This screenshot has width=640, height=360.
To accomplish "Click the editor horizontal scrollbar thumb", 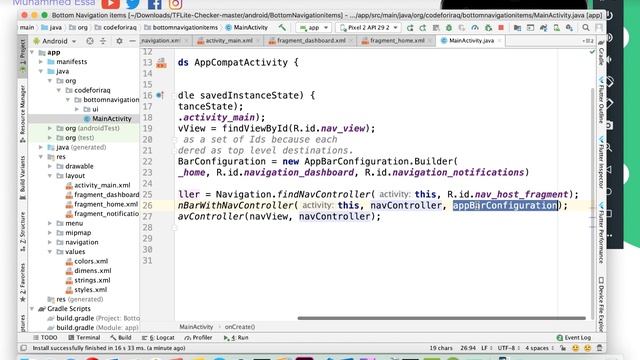I will click(441, 318).
